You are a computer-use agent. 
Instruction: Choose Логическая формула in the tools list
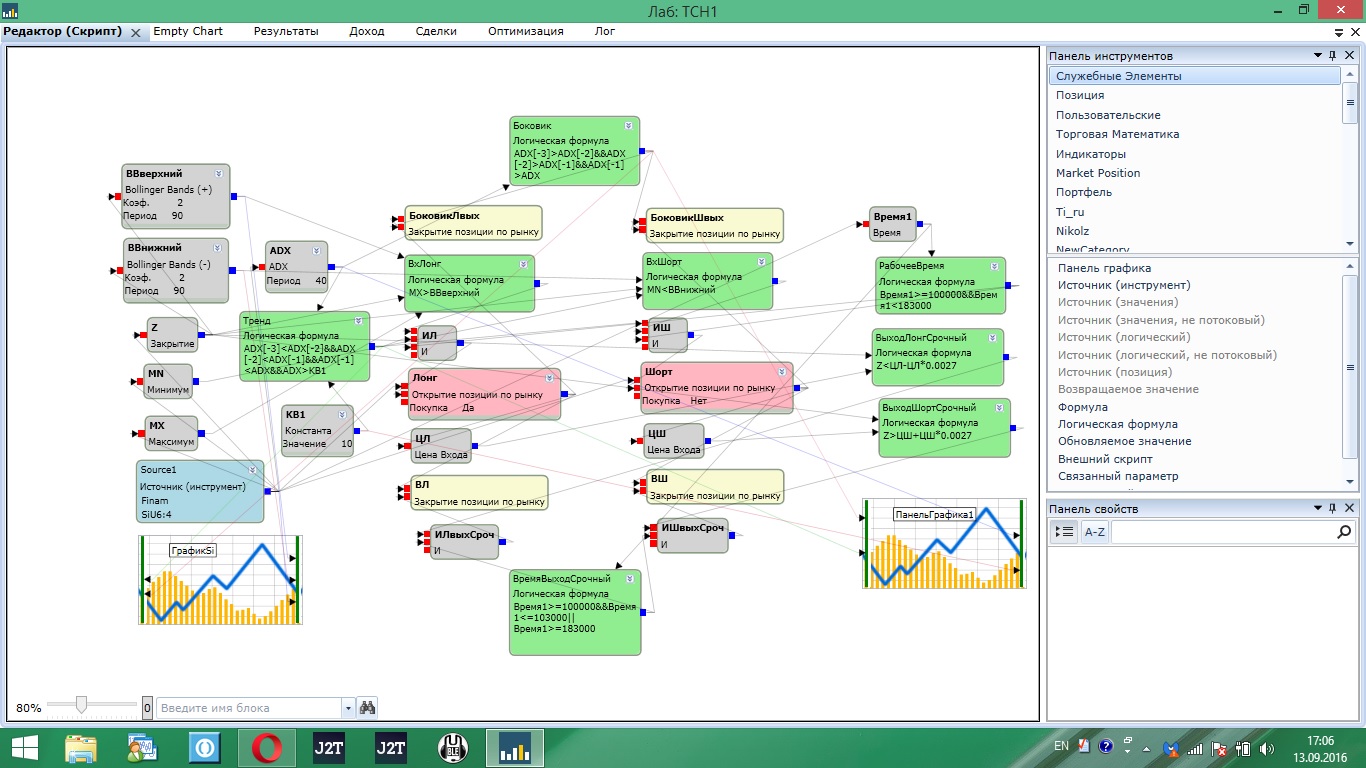click(1118, 424)
